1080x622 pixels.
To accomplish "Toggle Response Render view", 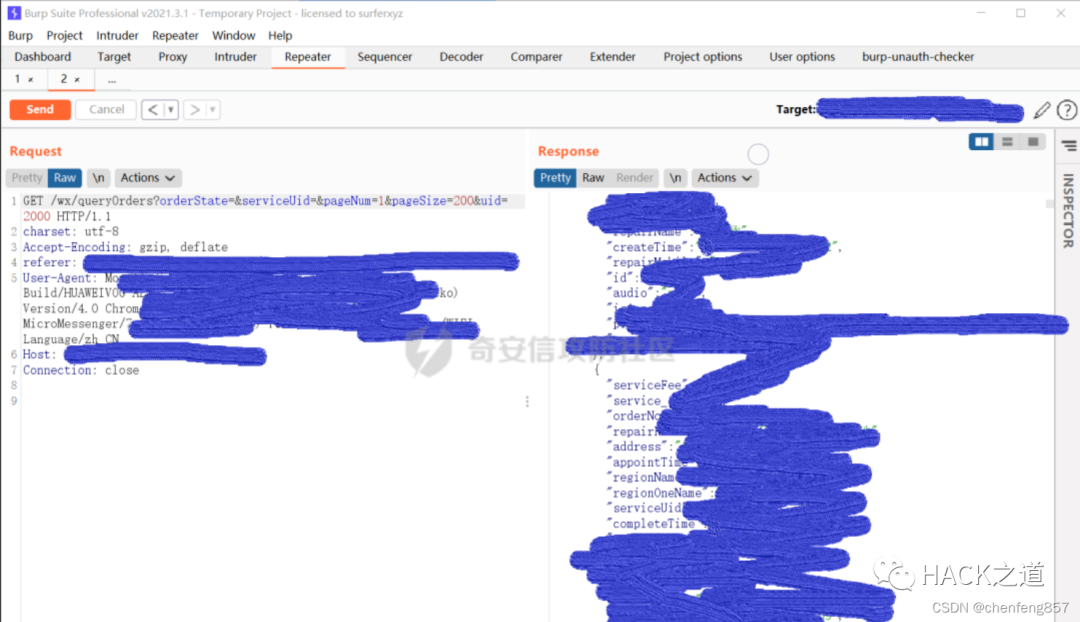I will pos(634,178).
